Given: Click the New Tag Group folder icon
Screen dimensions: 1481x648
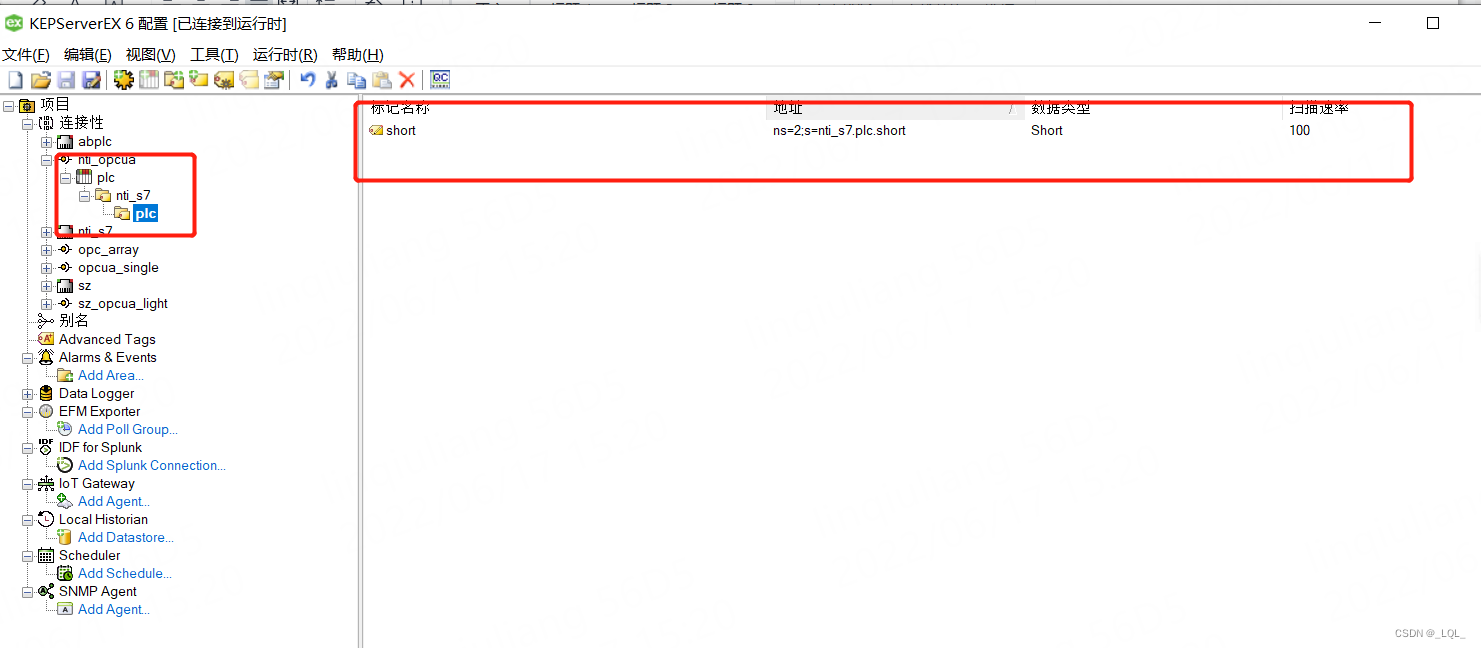Looking at the screenshot, I should pyautogui.click(x=174, y=80).
